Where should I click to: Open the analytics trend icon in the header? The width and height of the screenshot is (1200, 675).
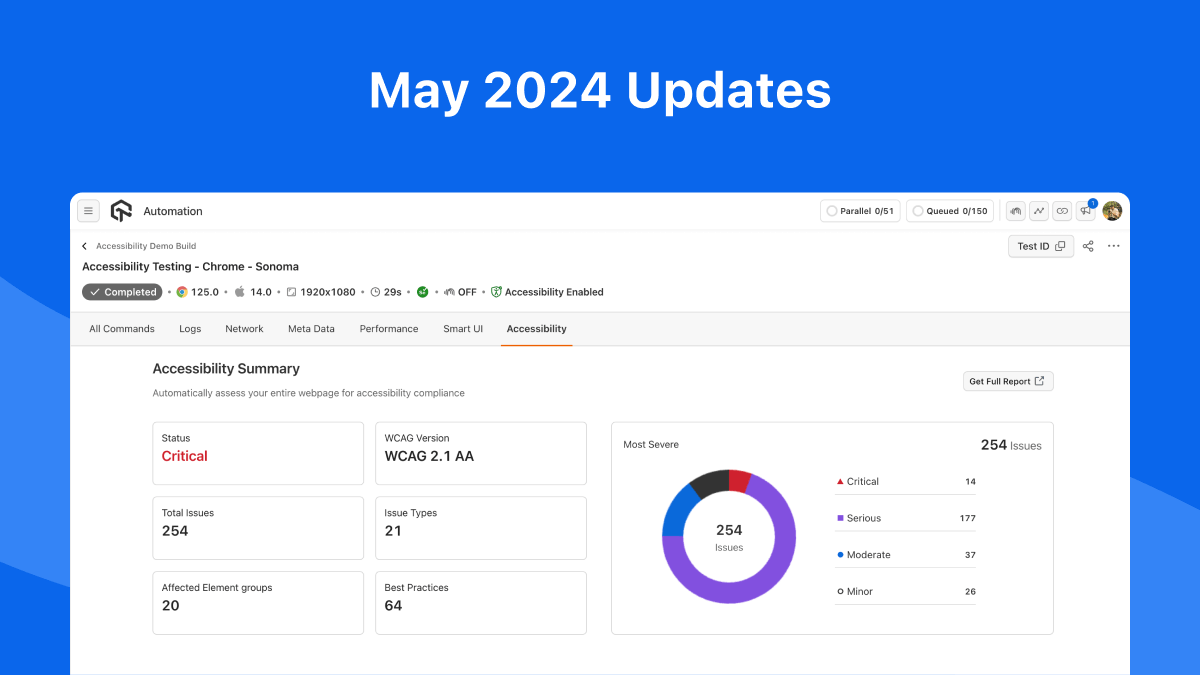(x=1037, y=211)
